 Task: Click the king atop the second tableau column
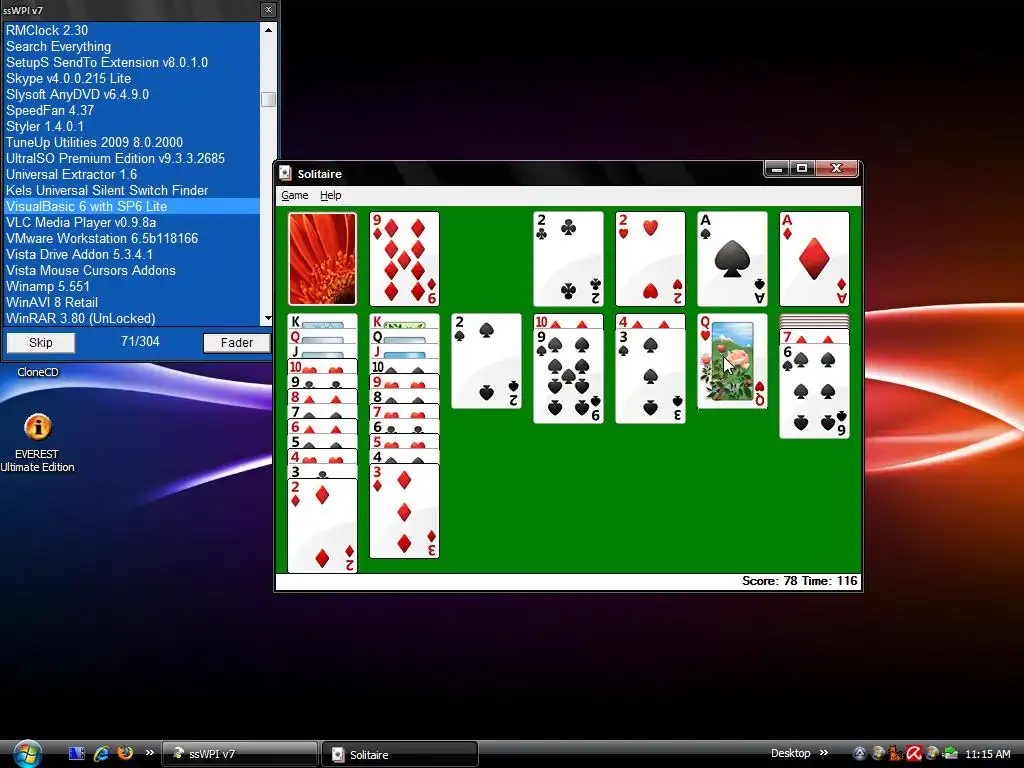404,321
